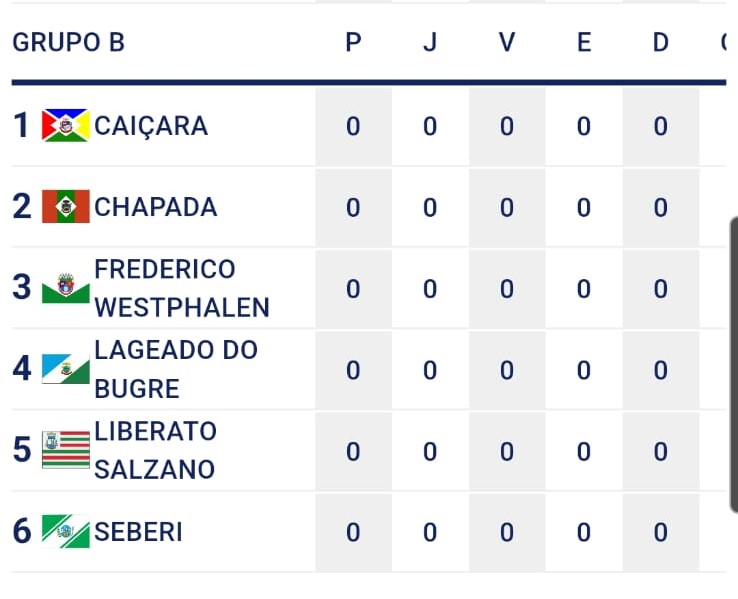
Task: Click the GRUPO B table header
Action: 68,43
